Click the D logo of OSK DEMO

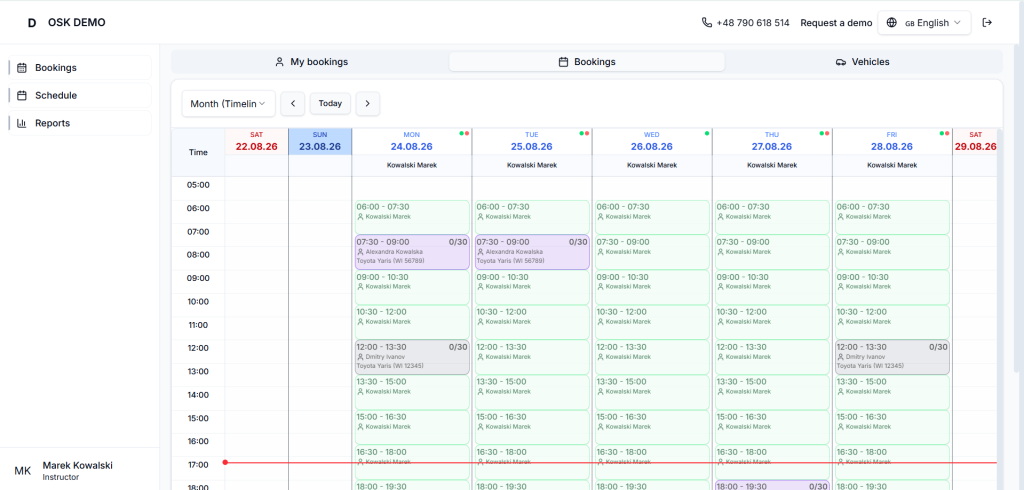pyautogui.click(x=31, y=22)
